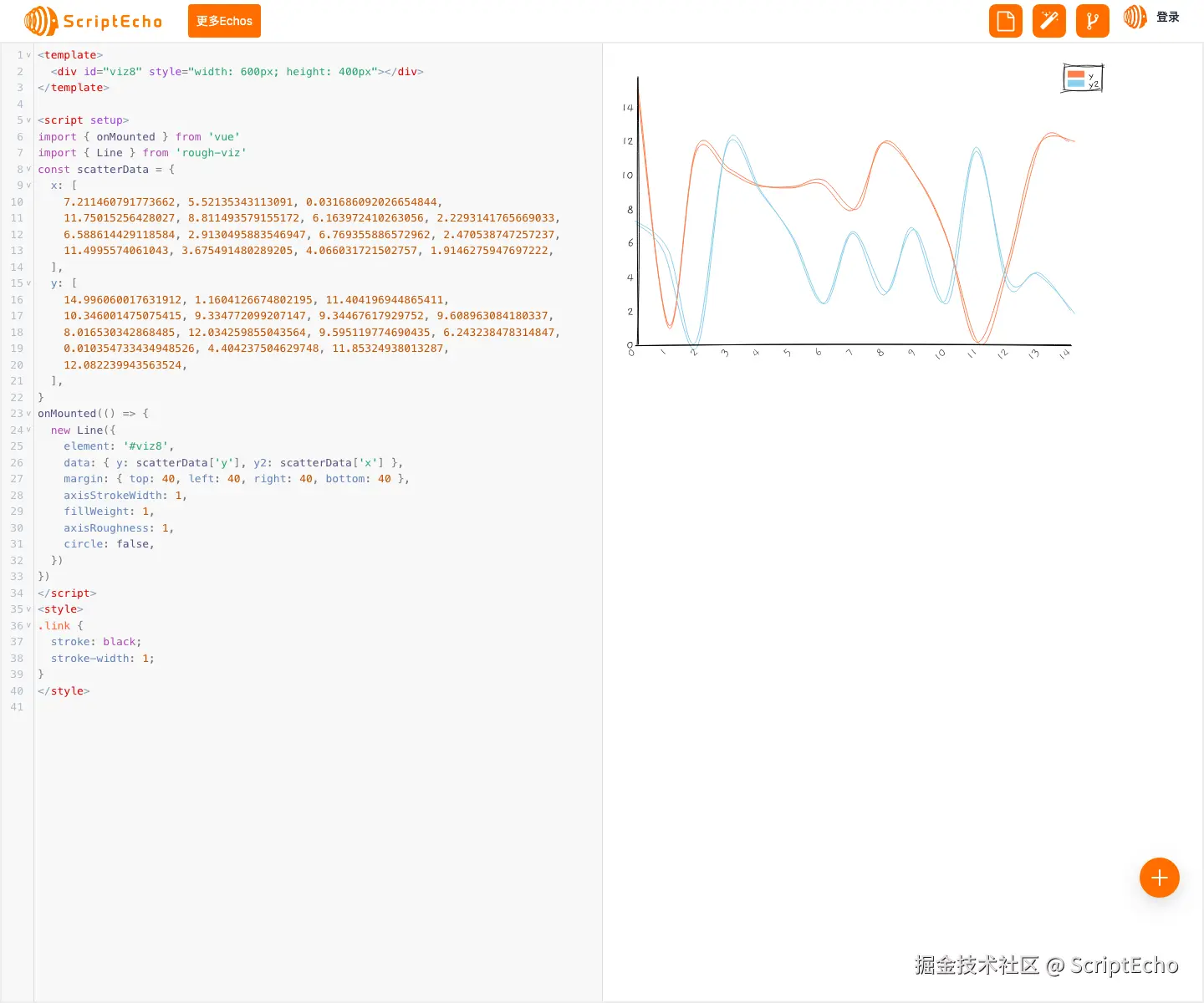This screenshot has height=1003, width=1204.
Task: Click the text axisStrokeWidth: 1
Action: tap(123, 496)
